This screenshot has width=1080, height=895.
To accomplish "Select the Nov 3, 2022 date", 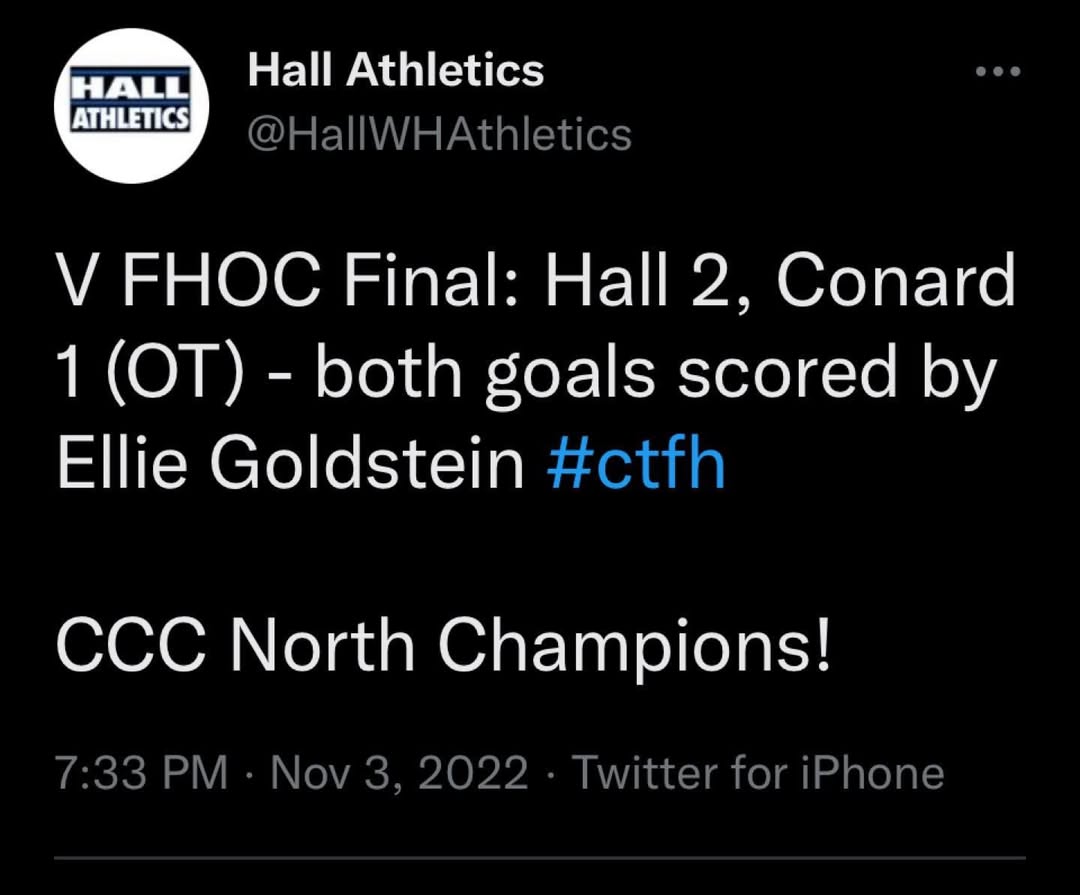I will [x=400, y=773].
